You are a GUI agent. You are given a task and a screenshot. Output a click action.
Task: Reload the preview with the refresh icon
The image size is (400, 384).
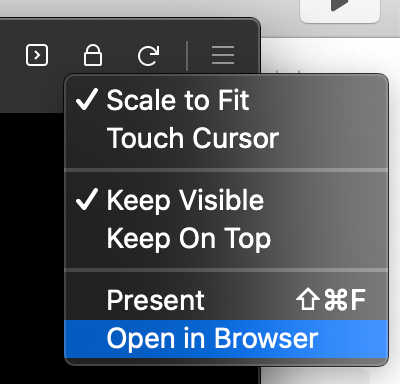[148, 55]
